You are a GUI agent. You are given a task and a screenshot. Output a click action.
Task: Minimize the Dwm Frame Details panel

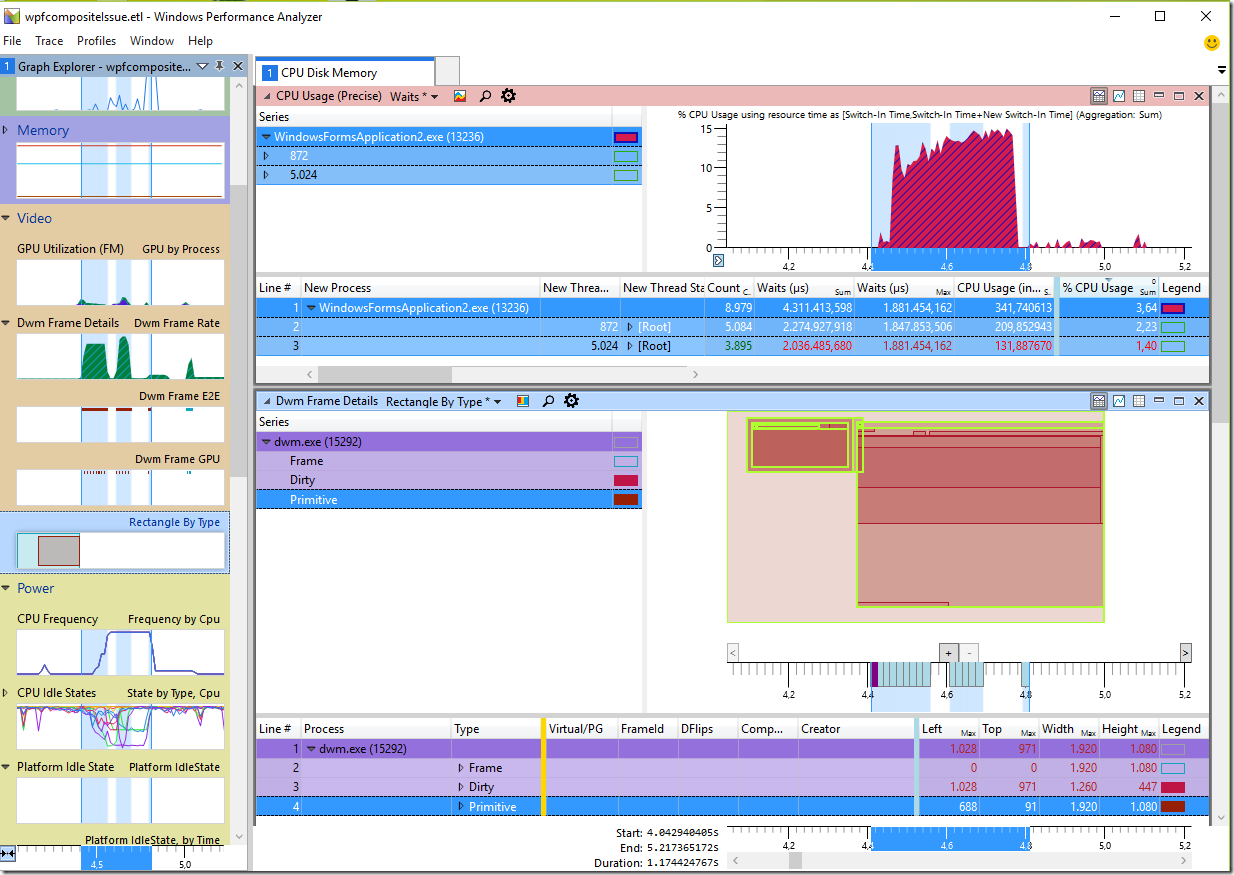coord(1159,401)
